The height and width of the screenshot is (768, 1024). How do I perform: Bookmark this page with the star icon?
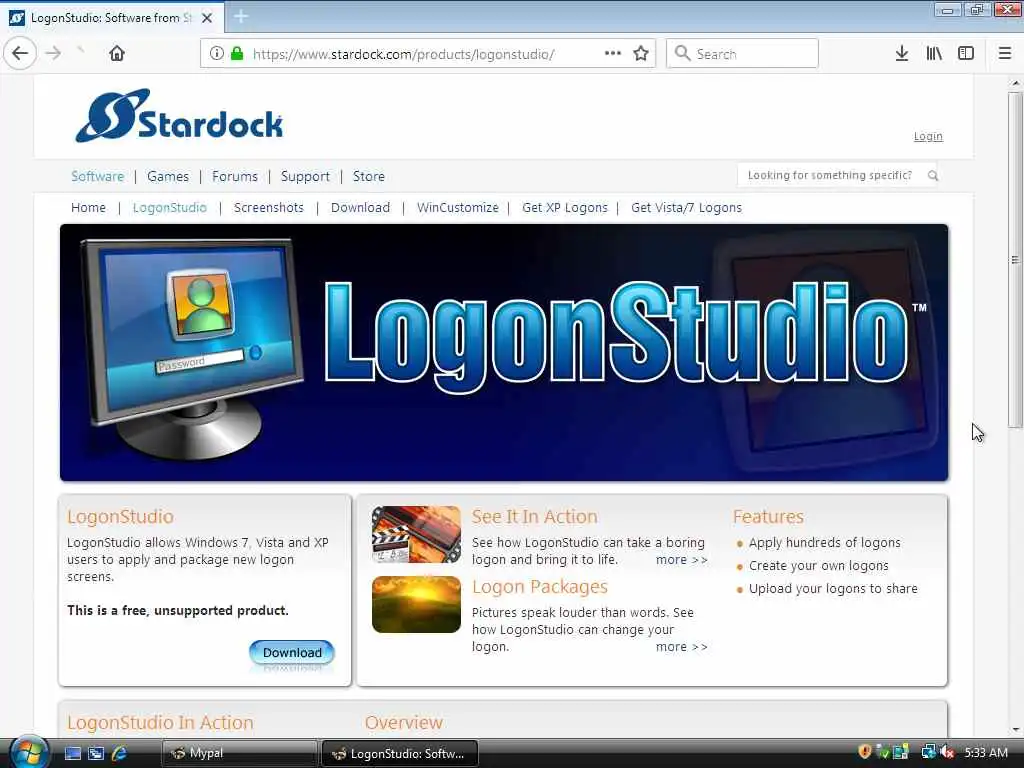641,54
